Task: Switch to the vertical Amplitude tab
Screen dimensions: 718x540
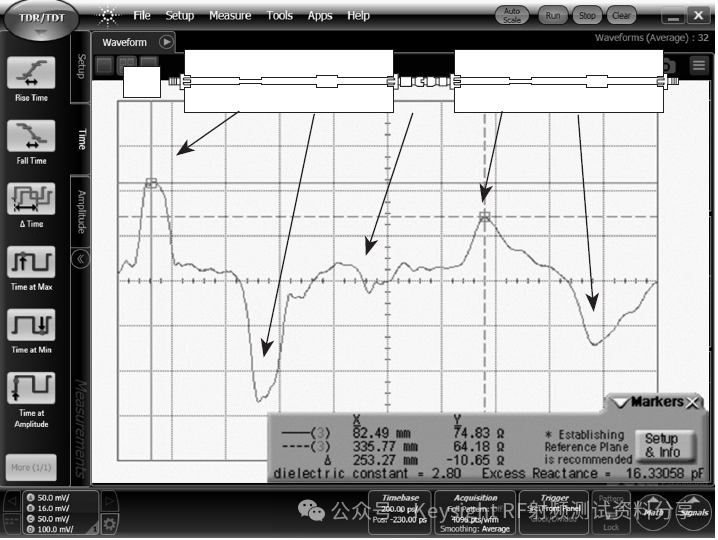Action: pos(81,211)
